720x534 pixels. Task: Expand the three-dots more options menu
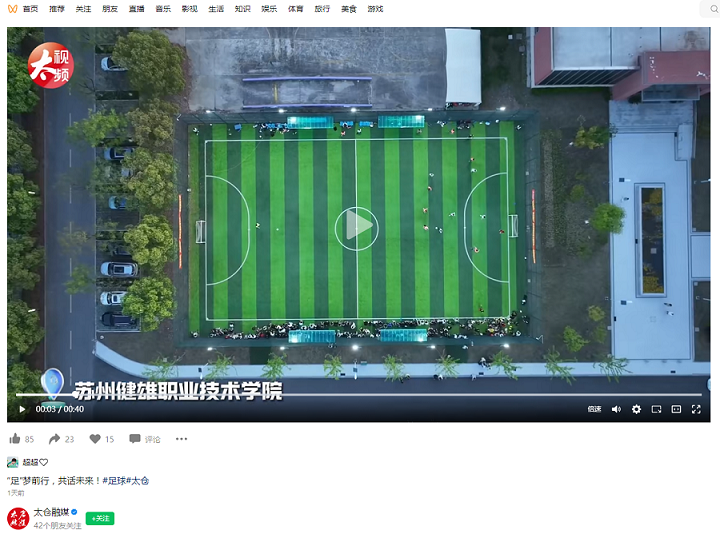[x=181, y=439]
